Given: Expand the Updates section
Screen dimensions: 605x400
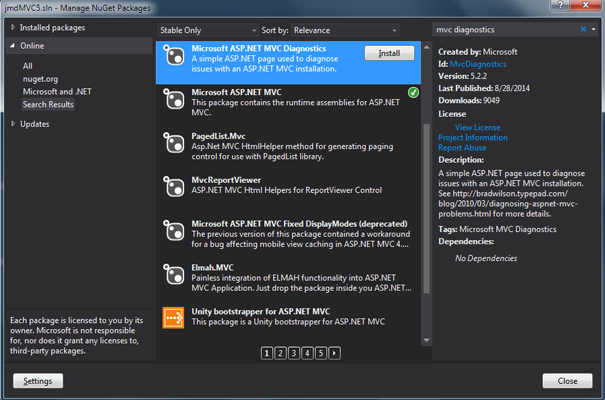Looking at the screenshot, I should (13, 124).
